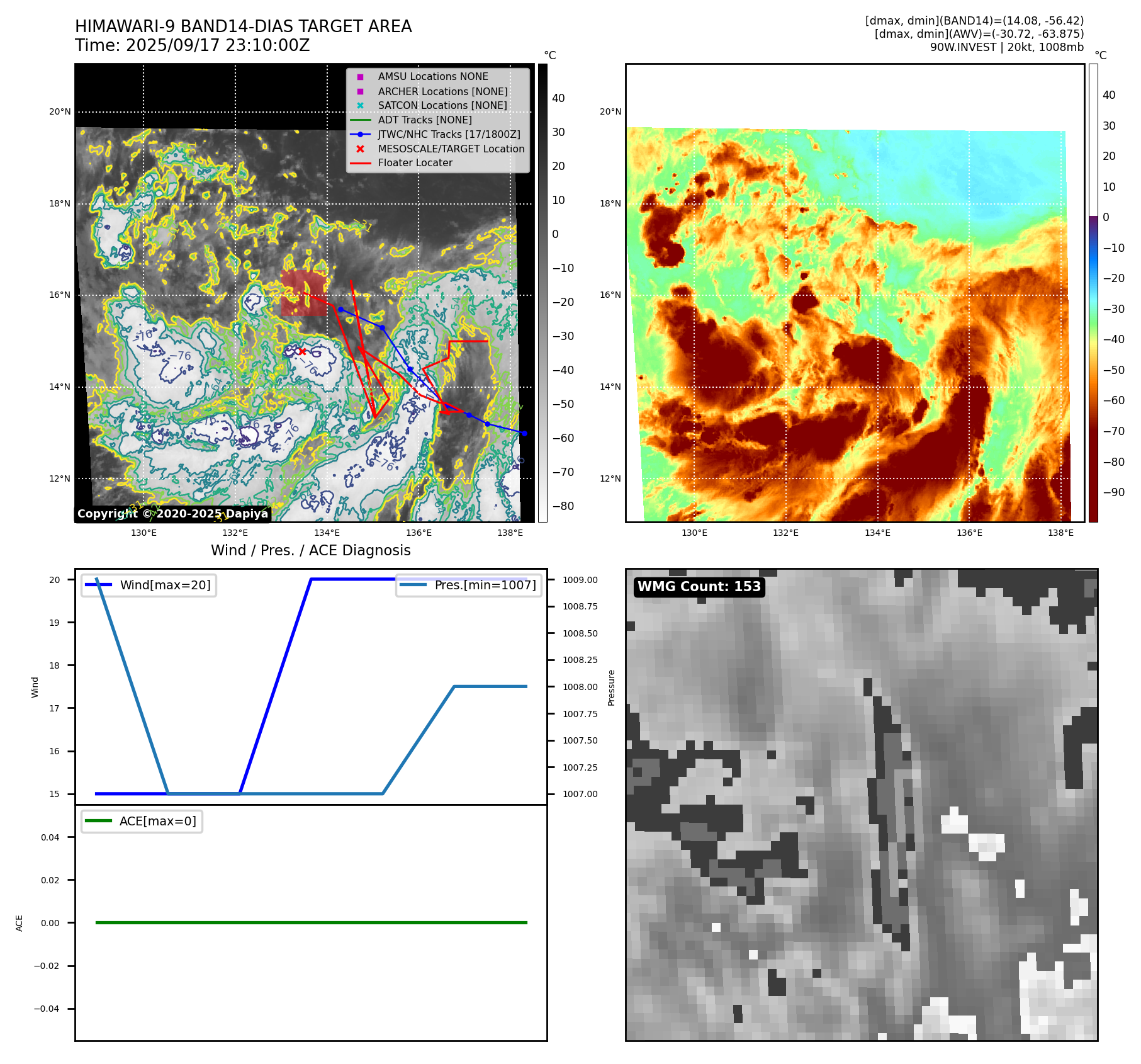Click the −90 tick on the rainbow colorbar
1141x1064 pixels.
[x=1114, y=492]
